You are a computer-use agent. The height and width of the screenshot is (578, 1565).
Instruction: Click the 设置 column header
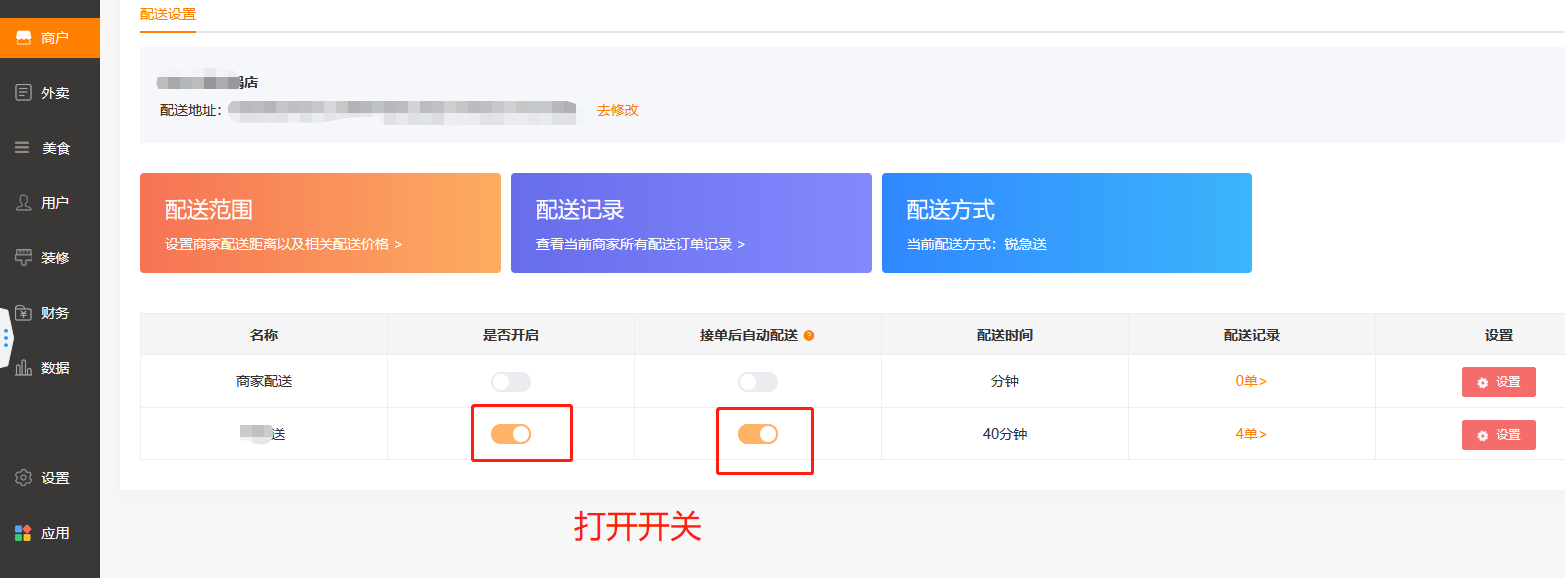click(1499, 335)
